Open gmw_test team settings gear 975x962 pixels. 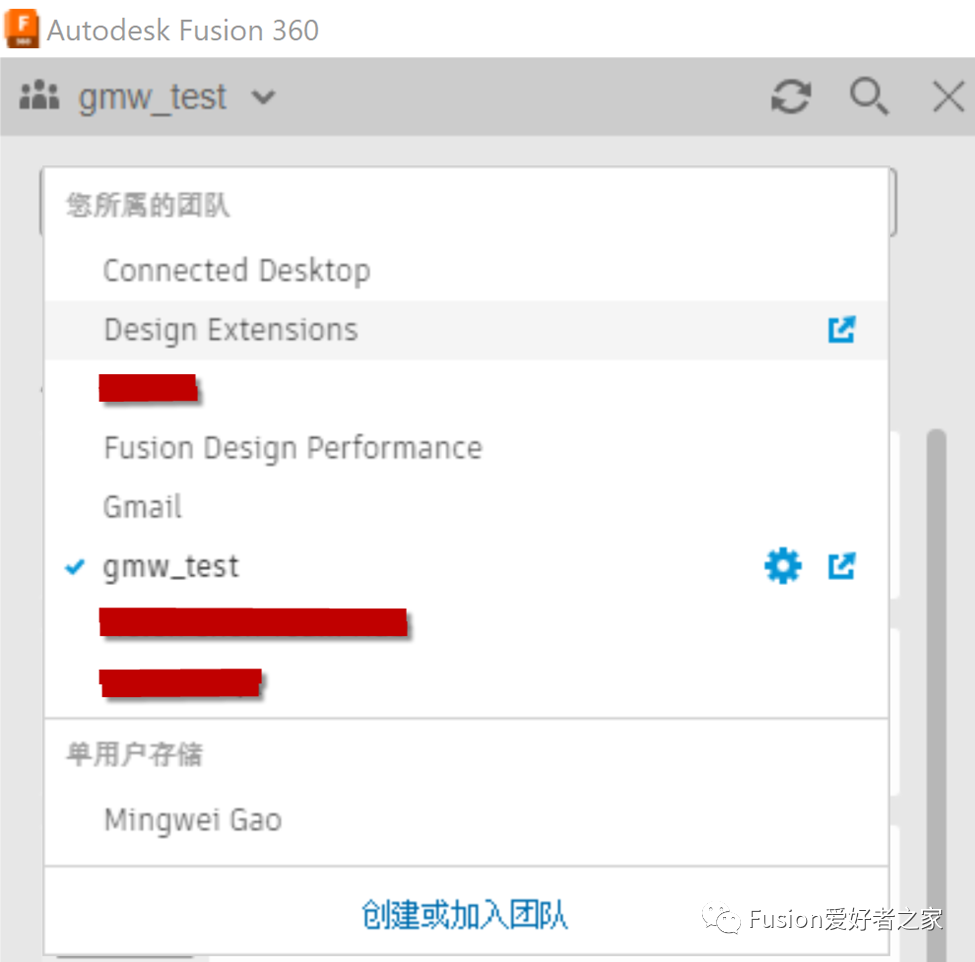click(782, 567)
